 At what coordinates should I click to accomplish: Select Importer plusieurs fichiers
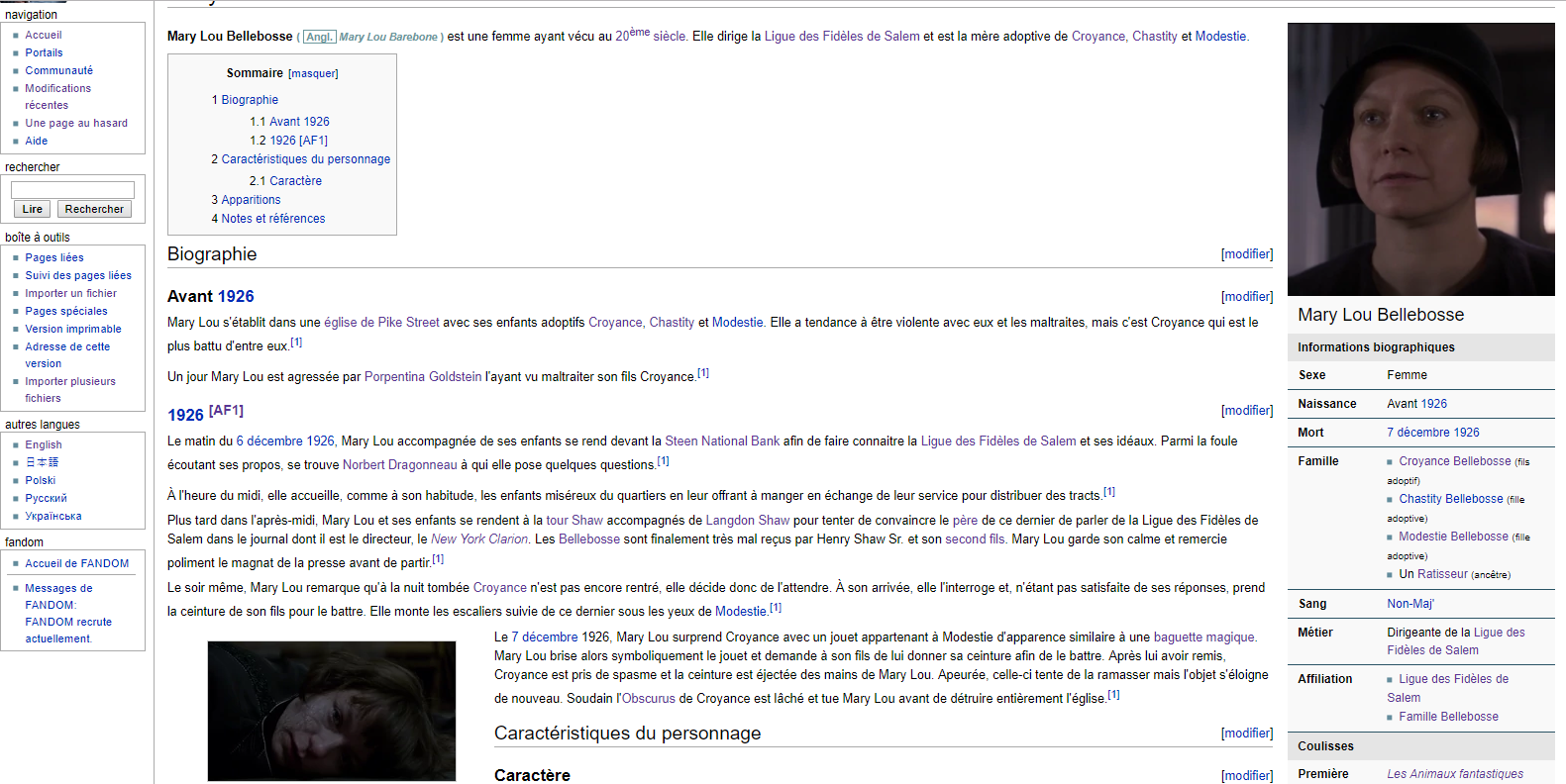[x=70, y=389]
